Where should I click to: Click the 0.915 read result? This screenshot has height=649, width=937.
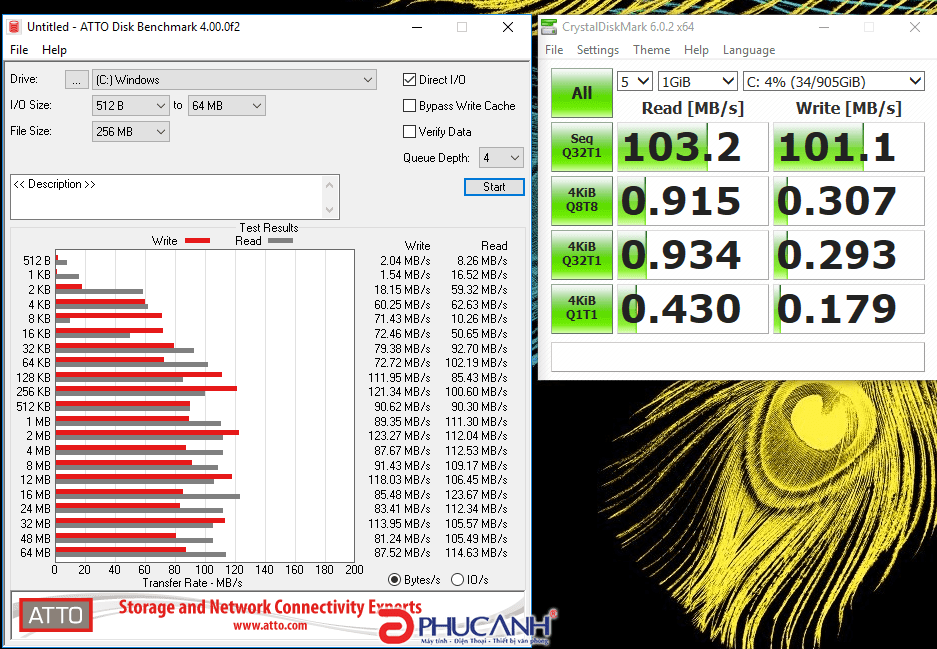693,201
